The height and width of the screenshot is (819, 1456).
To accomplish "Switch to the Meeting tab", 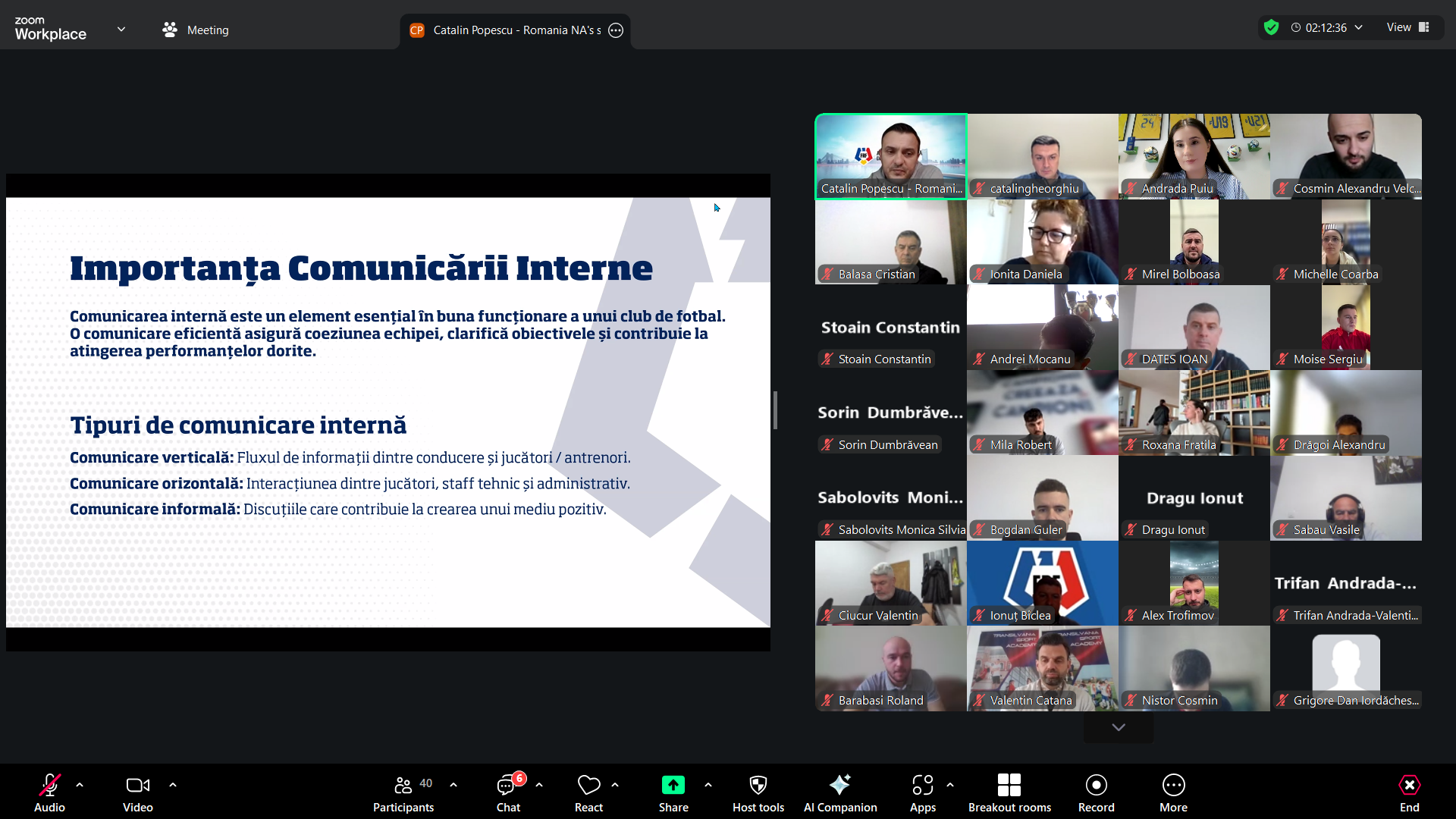I will coord(196,30).
